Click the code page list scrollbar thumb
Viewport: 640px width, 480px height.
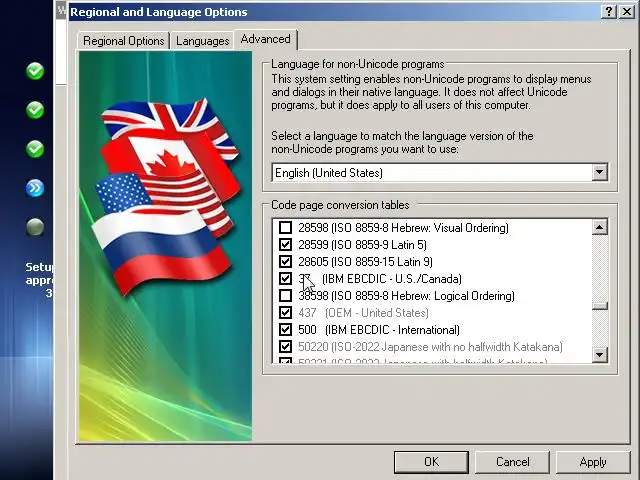coord(599,306)
